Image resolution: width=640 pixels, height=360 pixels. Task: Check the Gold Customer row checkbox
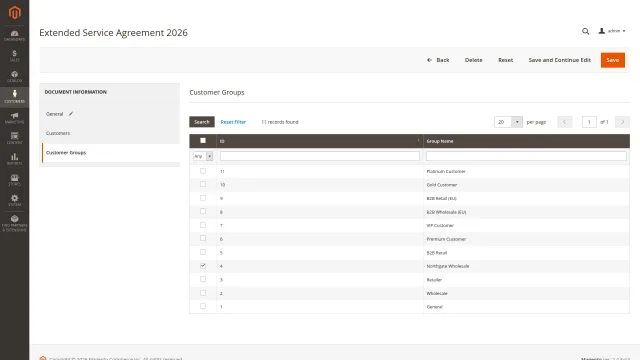point(203,184)
